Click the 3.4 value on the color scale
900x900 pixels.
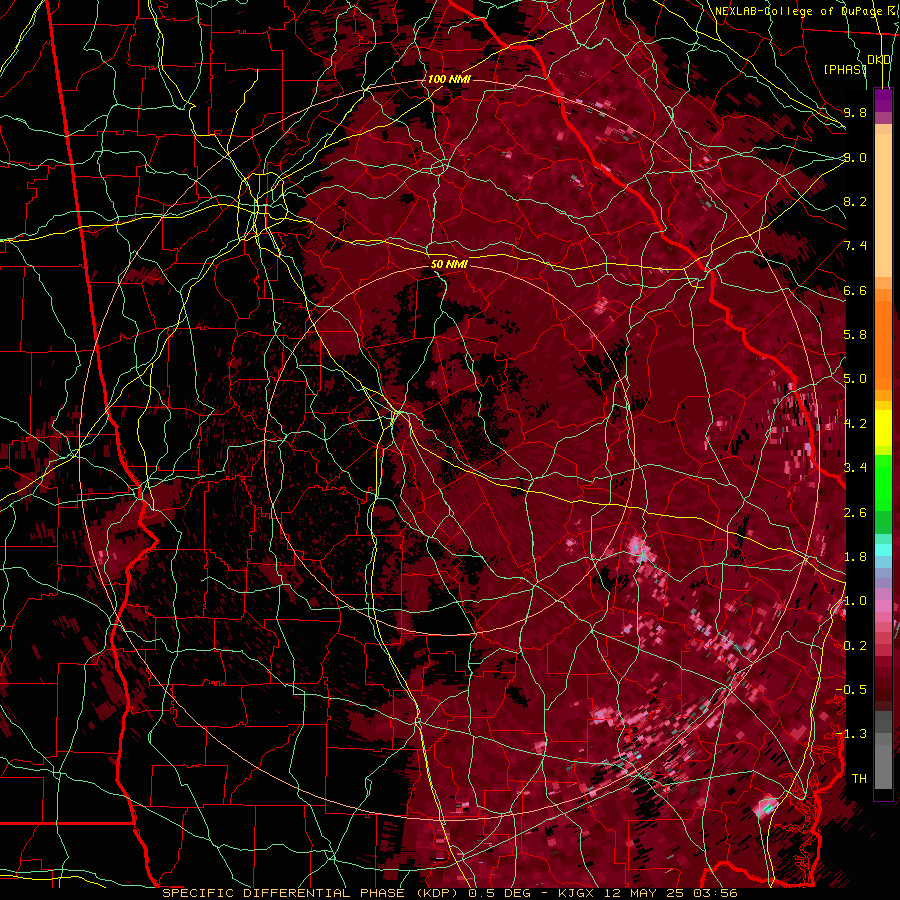855,468
